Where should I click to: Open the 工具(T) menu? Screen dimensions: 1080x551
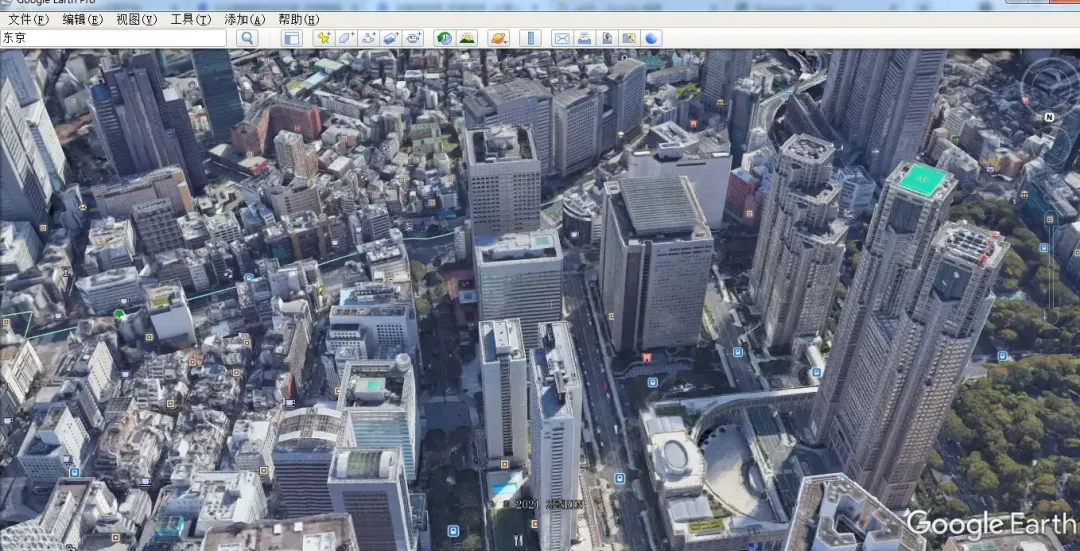[x=190, y=19]
